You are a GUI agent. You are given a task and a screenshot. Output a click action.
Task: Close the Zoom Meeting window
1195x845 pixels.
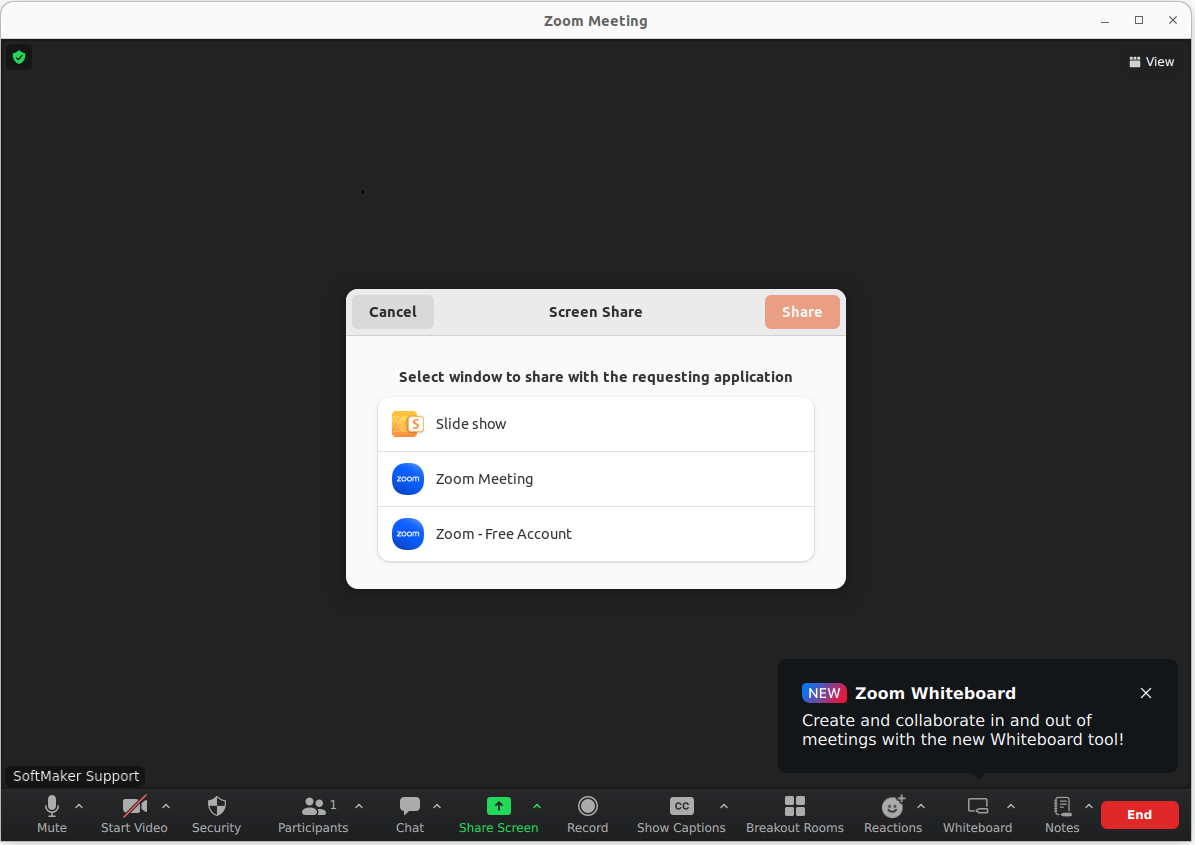click(x=1173, y=21)
